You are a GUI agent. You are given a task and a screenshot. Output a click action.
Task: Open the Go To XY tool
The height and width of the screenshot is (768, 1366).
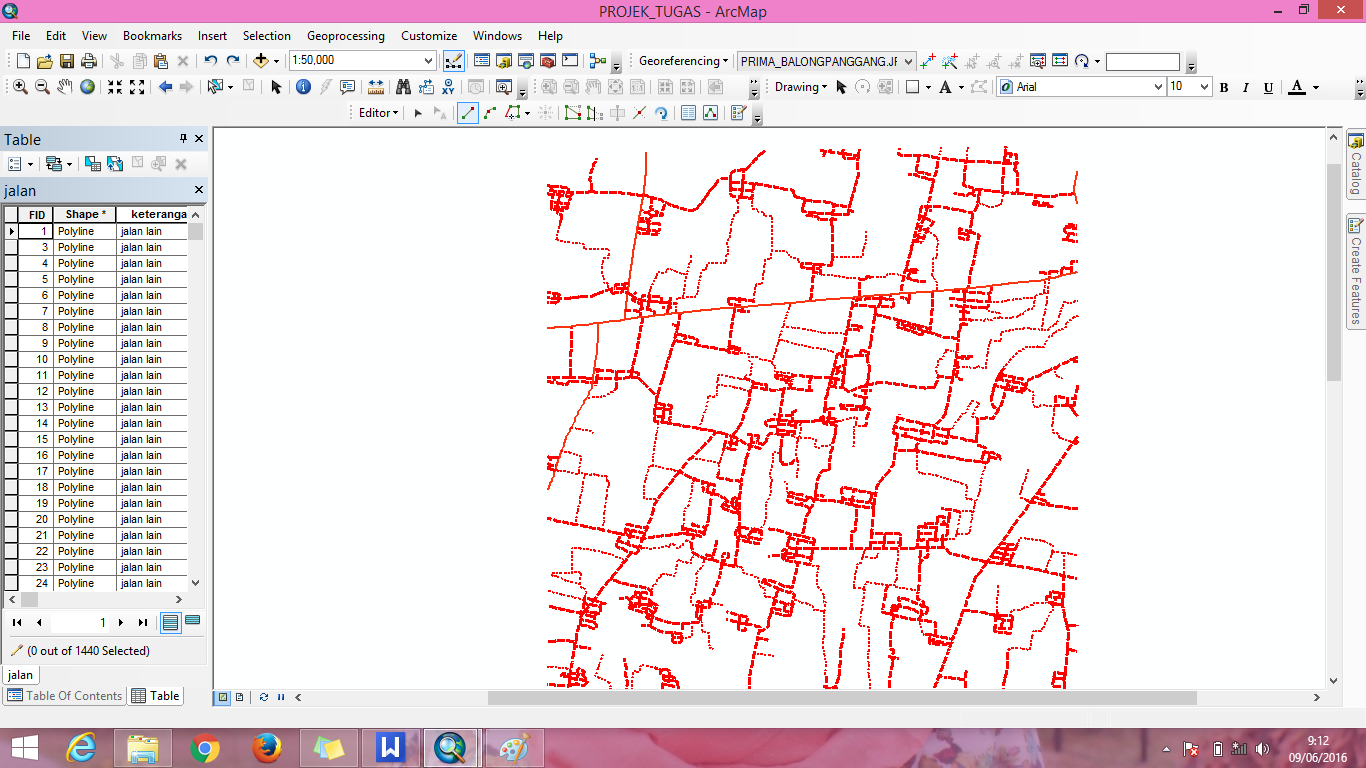[448, 87]
